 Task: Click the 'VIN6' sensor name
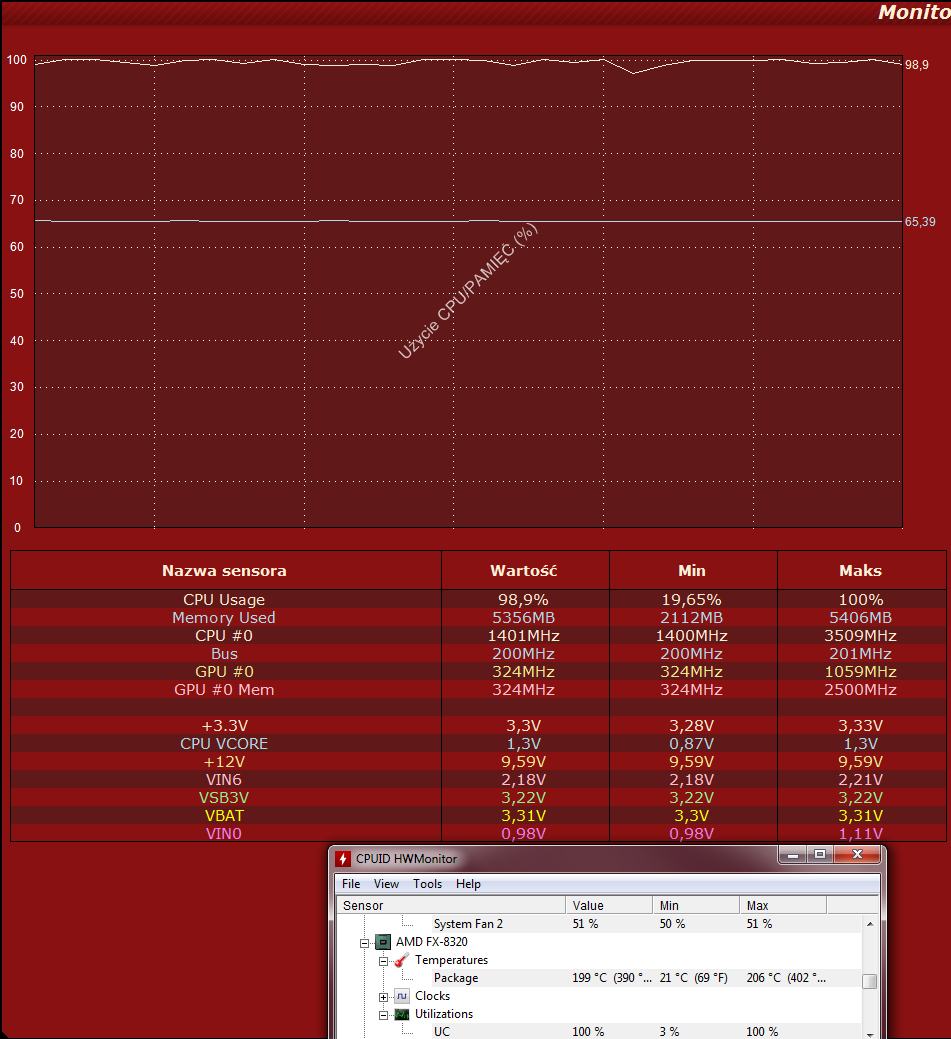(224, 780)
